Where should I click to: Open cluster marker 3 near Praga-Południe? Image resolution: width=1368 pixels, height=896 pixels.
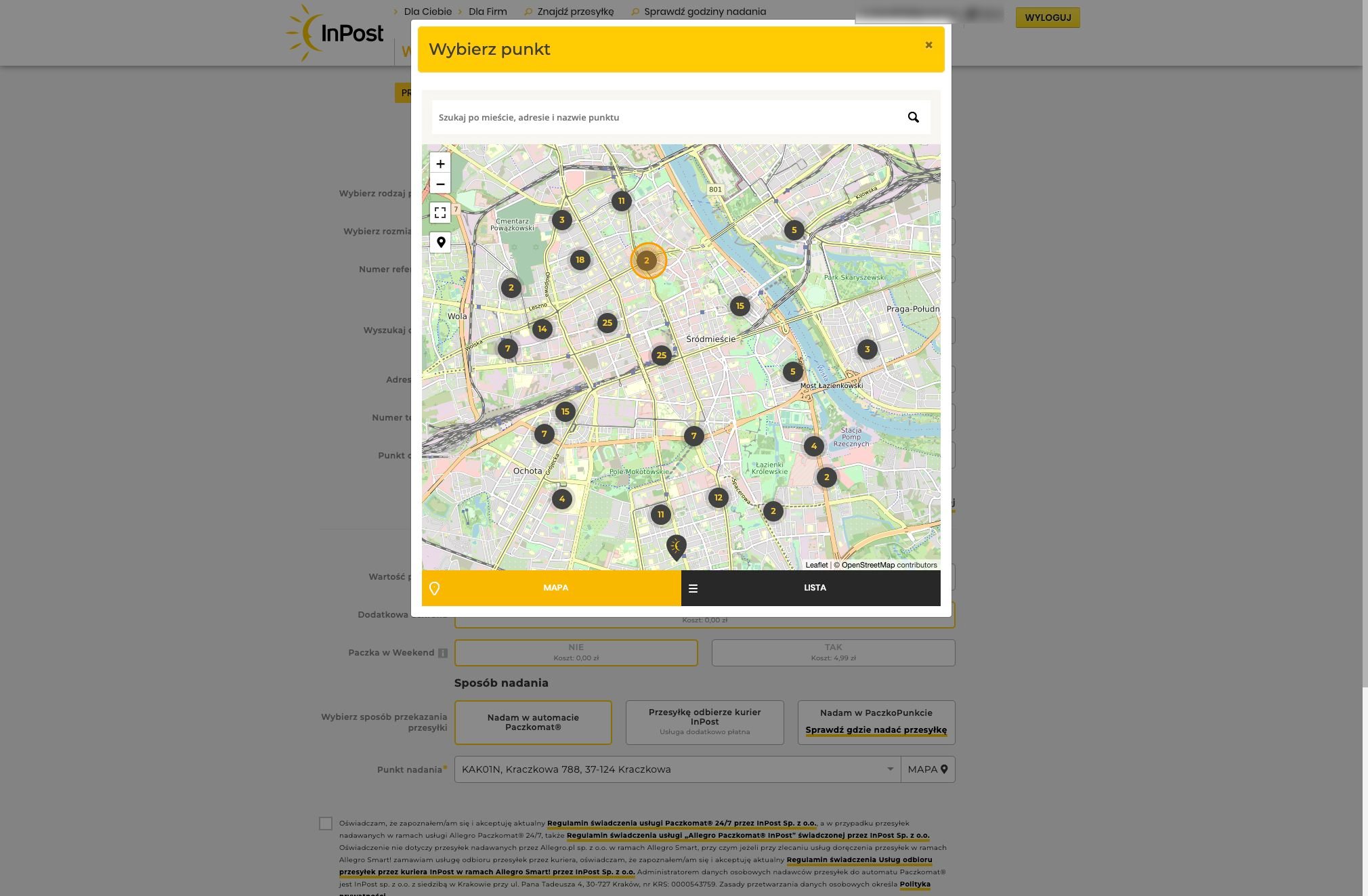[868, 349]
